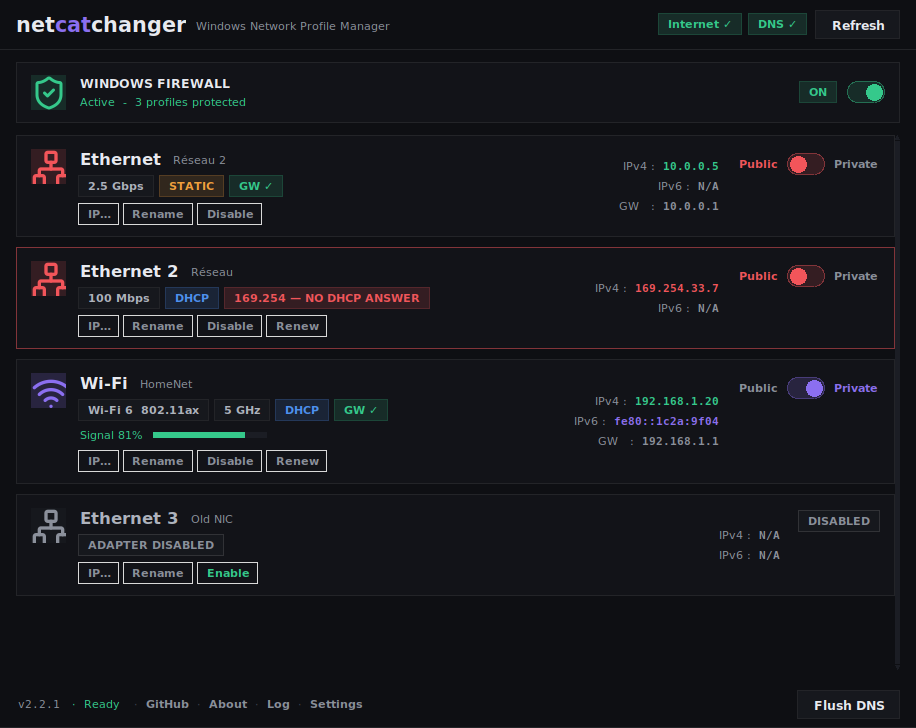Click the DHCP badge on Ethernet 2
The height and width of the screenshot is (728, 916).
tap(192, 298)
